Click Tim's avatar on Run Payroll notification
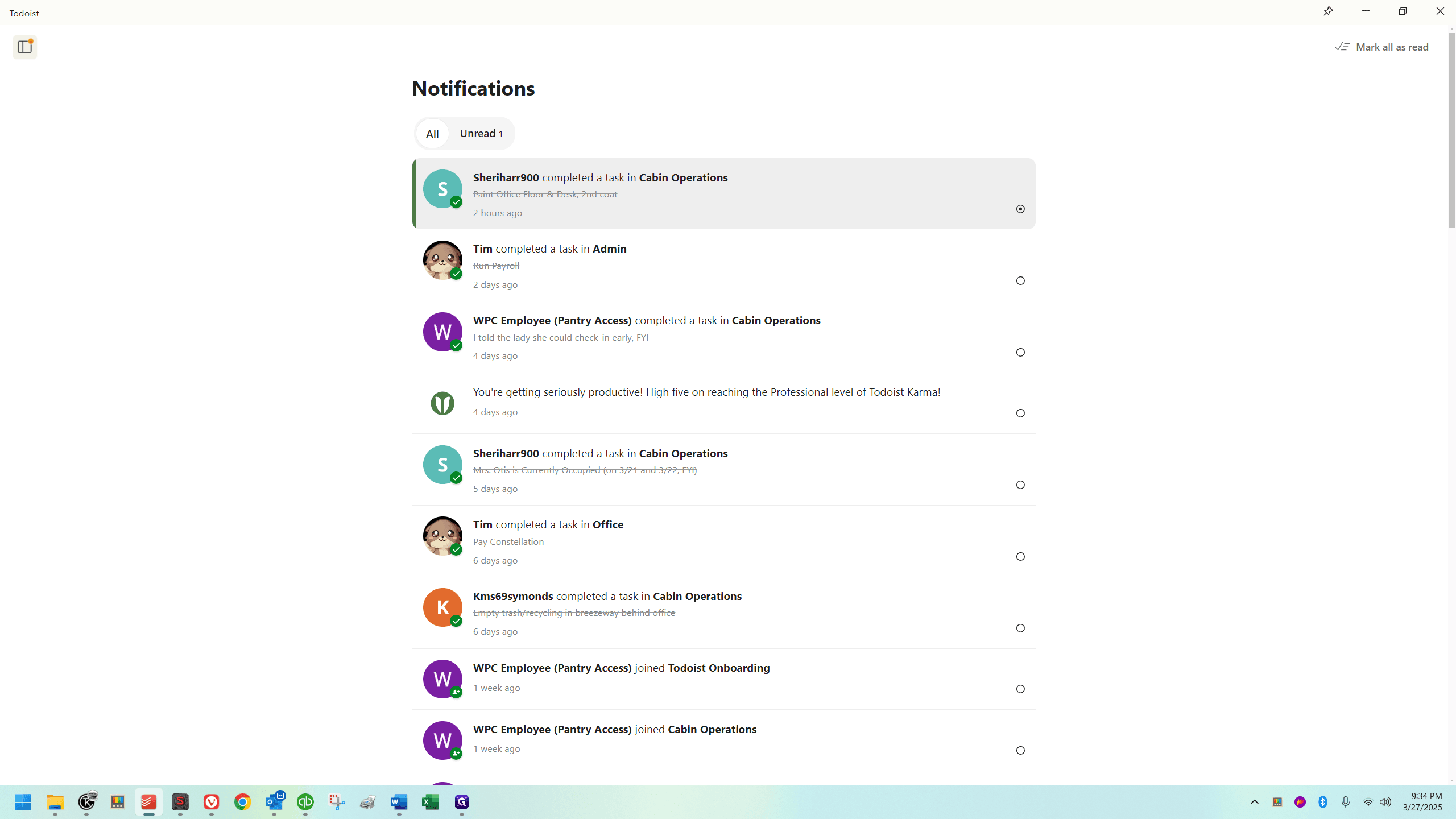The height and width of the screenshot is (819, 1456). point(442,260)
